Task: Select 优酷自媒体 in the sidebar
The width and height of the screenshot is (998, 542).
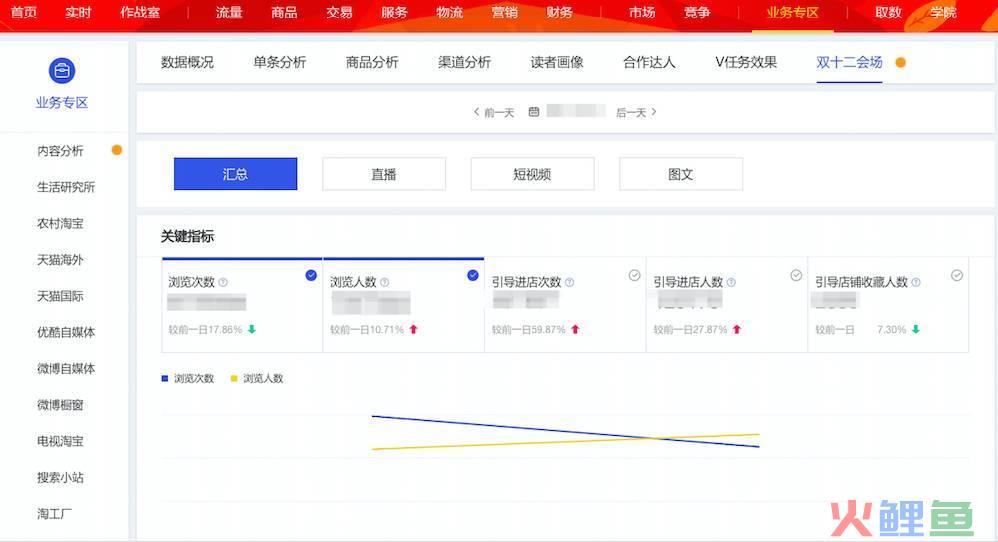Action: (66, 332)
